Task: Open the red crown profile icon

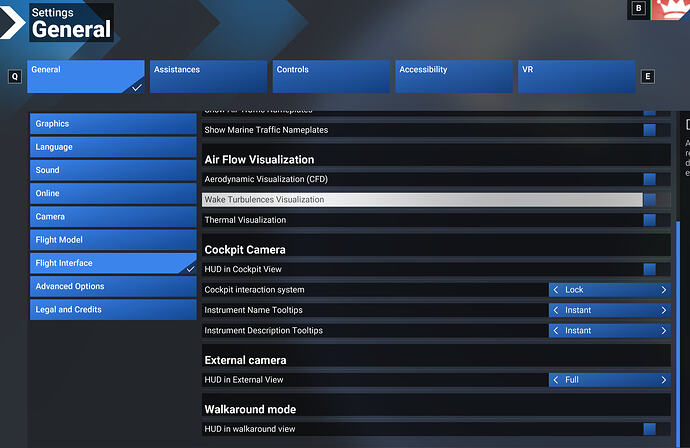Action: tap(671, 10)
